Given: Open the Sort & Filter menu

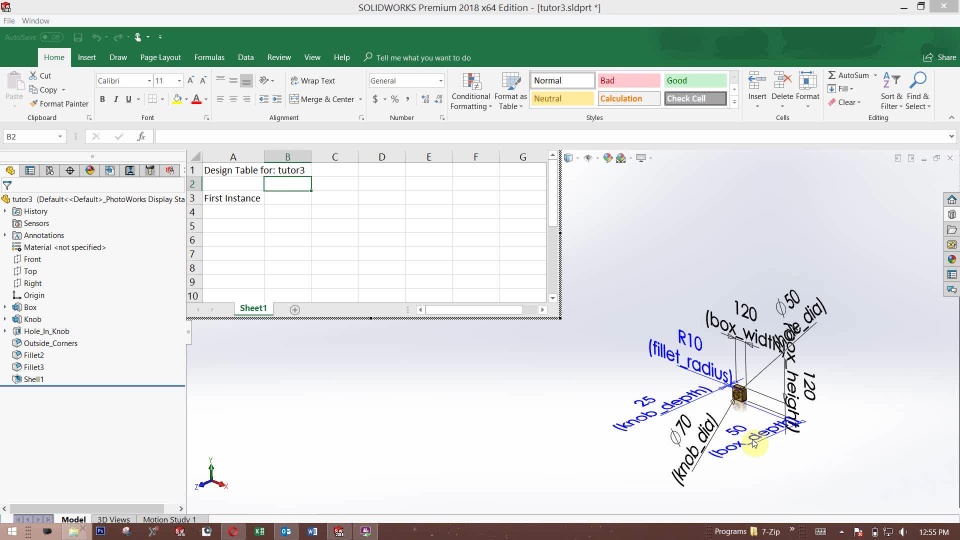Looking at the screenshot, I should tap(891, 91).
